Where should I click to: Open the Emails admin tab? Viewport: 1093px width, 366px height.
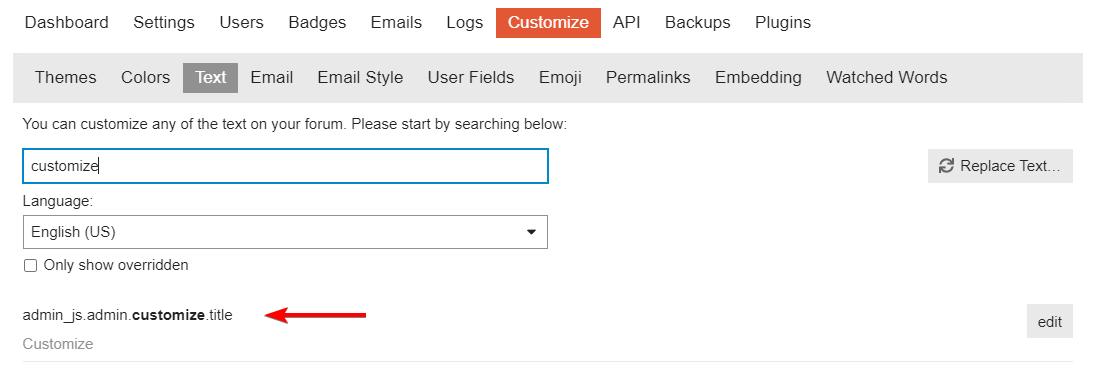pyautogui.click(x=396, y=22)
